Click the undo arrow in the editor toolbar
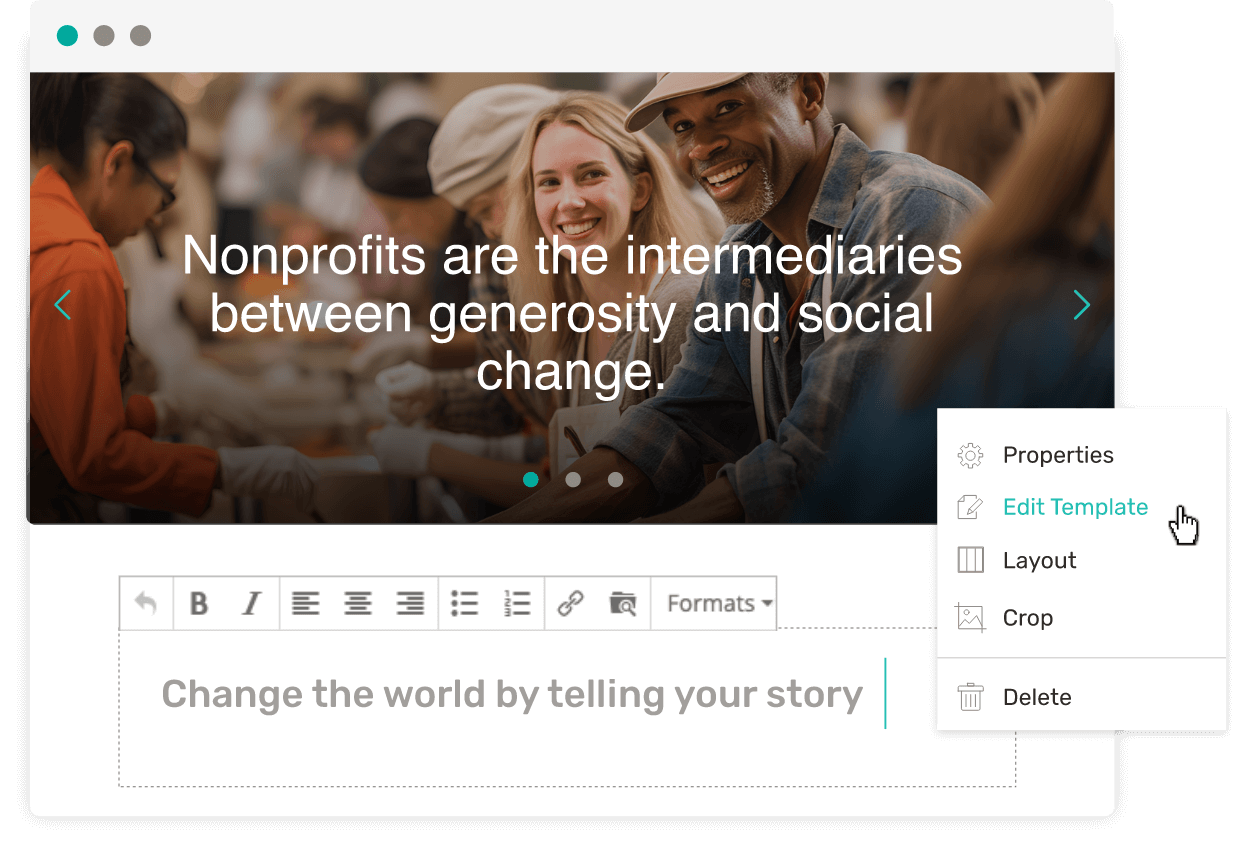 click(x=146, y=603)
